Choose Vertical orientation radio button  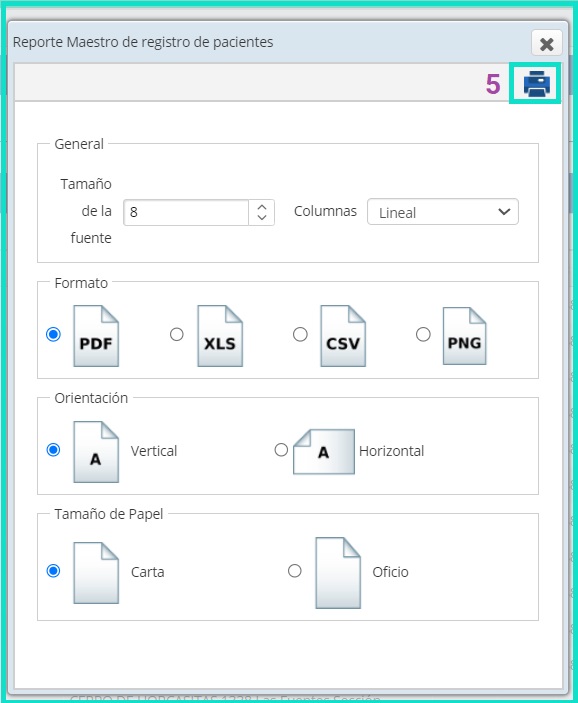click(x=53, y=450)
